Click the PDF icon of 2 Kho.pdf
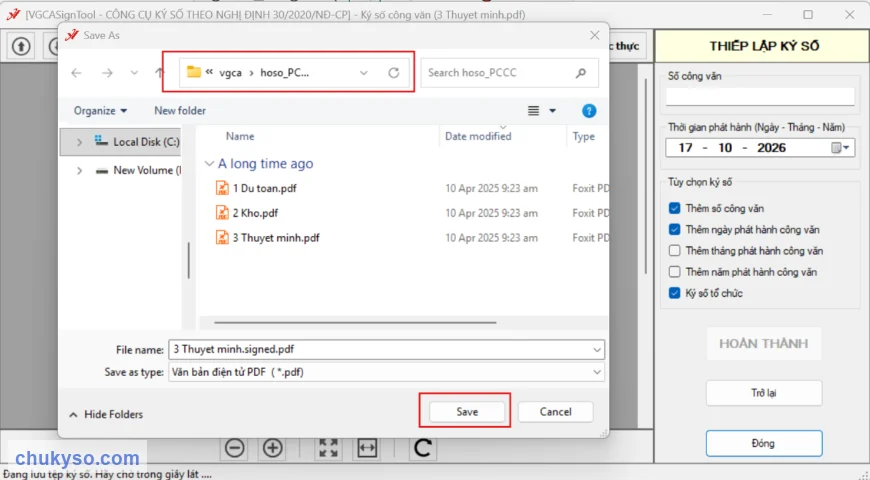The height and width of the screenshot is (480, 870). (222, 213)
